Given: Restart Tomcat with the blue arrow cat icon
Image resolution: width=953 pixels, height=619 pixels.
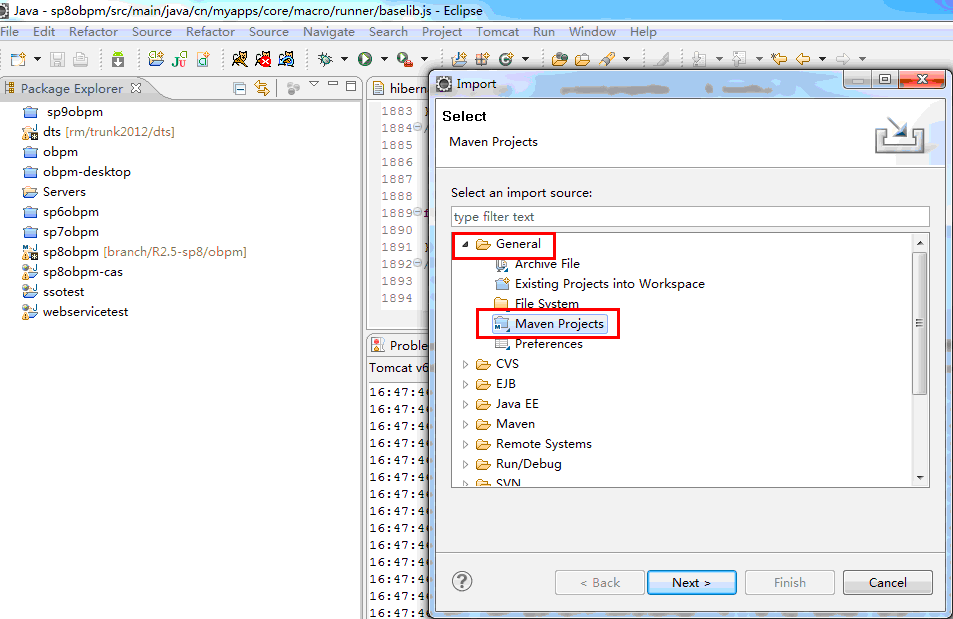Looking at the screenshot, I should coord(286,59).
